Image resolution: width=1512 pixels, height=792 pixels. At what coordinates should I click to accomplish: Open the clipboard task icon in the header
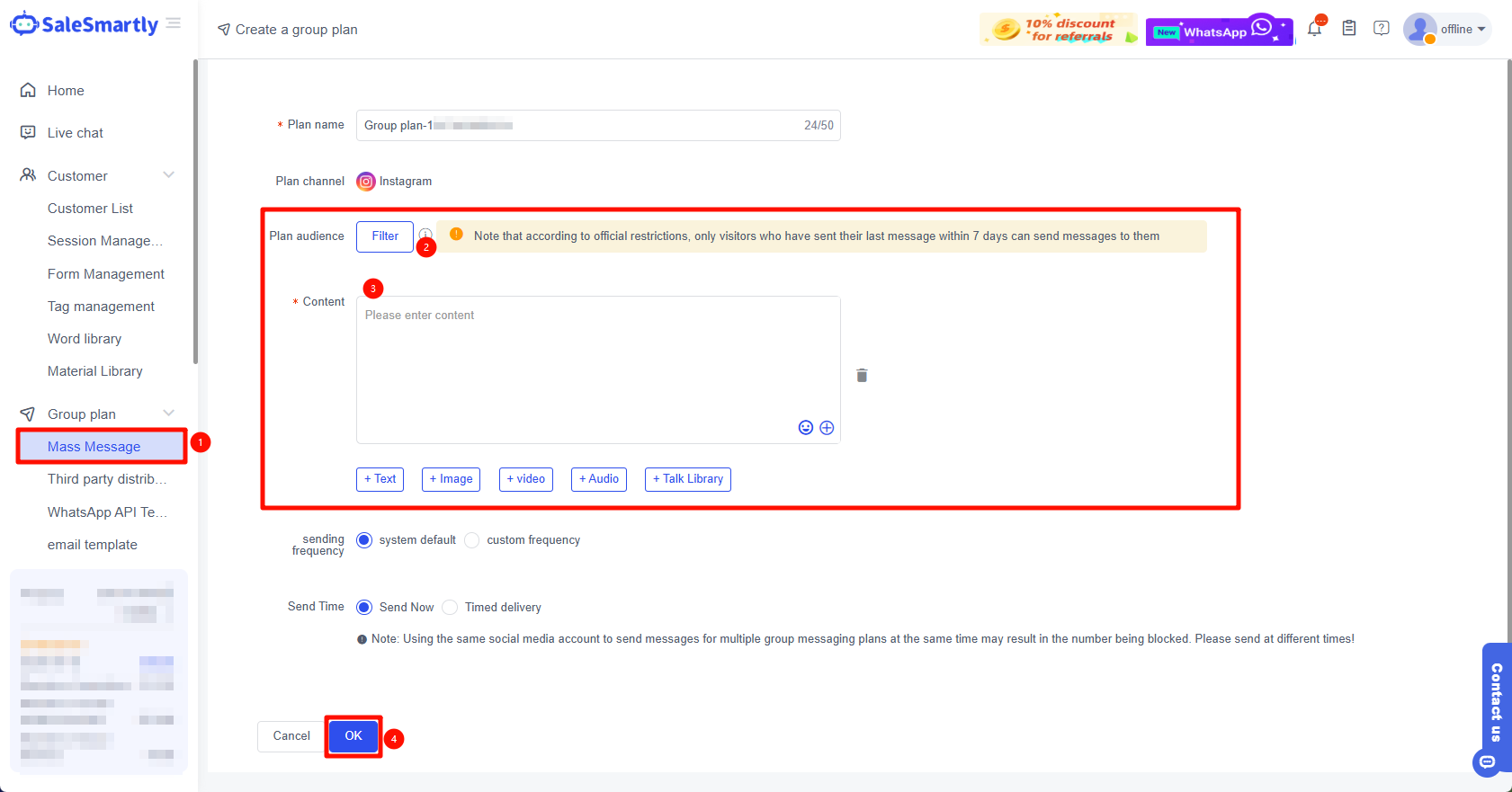point(1349,28)
